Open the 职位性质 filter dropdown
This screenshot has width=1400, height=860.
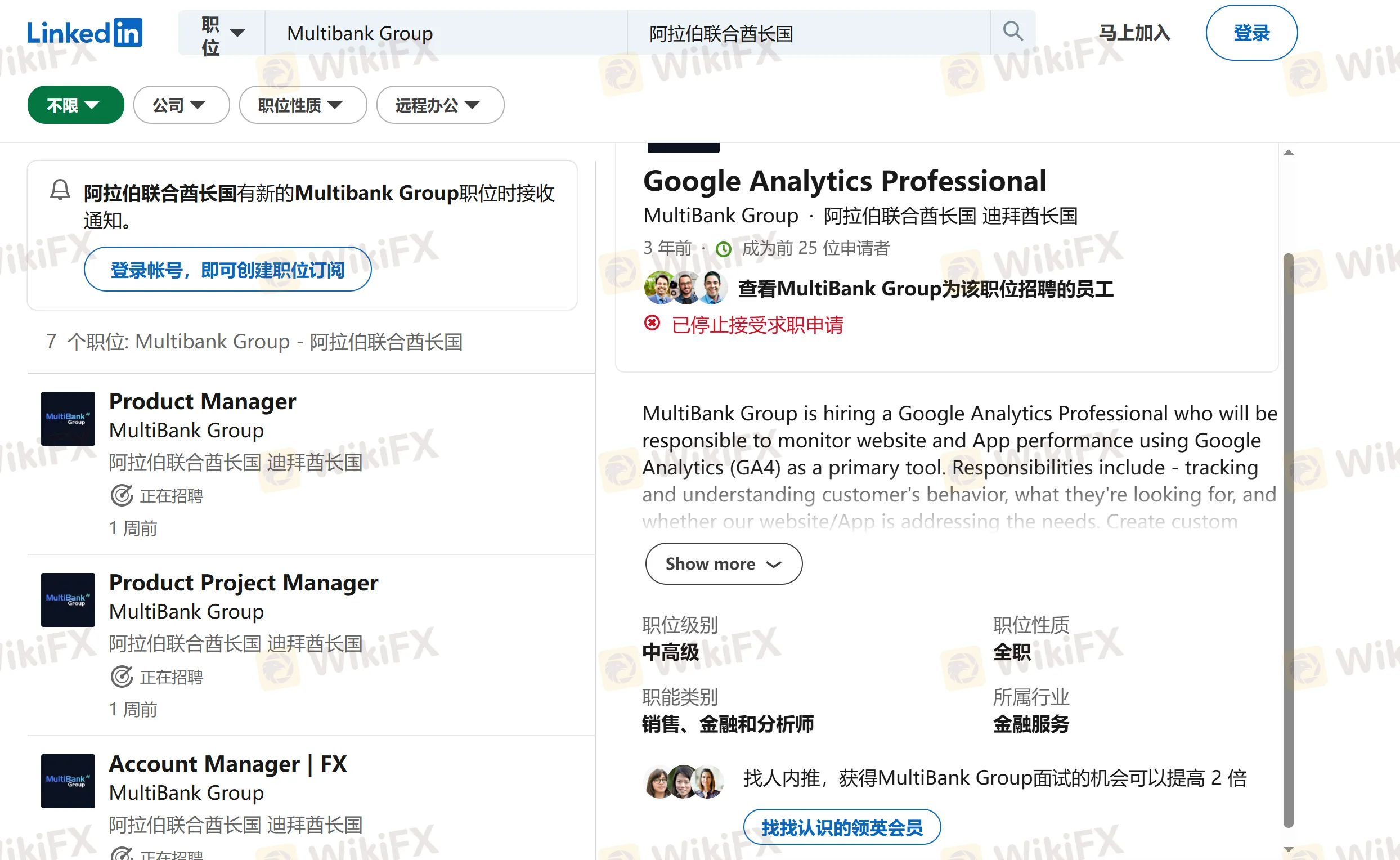tap(303, 105)
